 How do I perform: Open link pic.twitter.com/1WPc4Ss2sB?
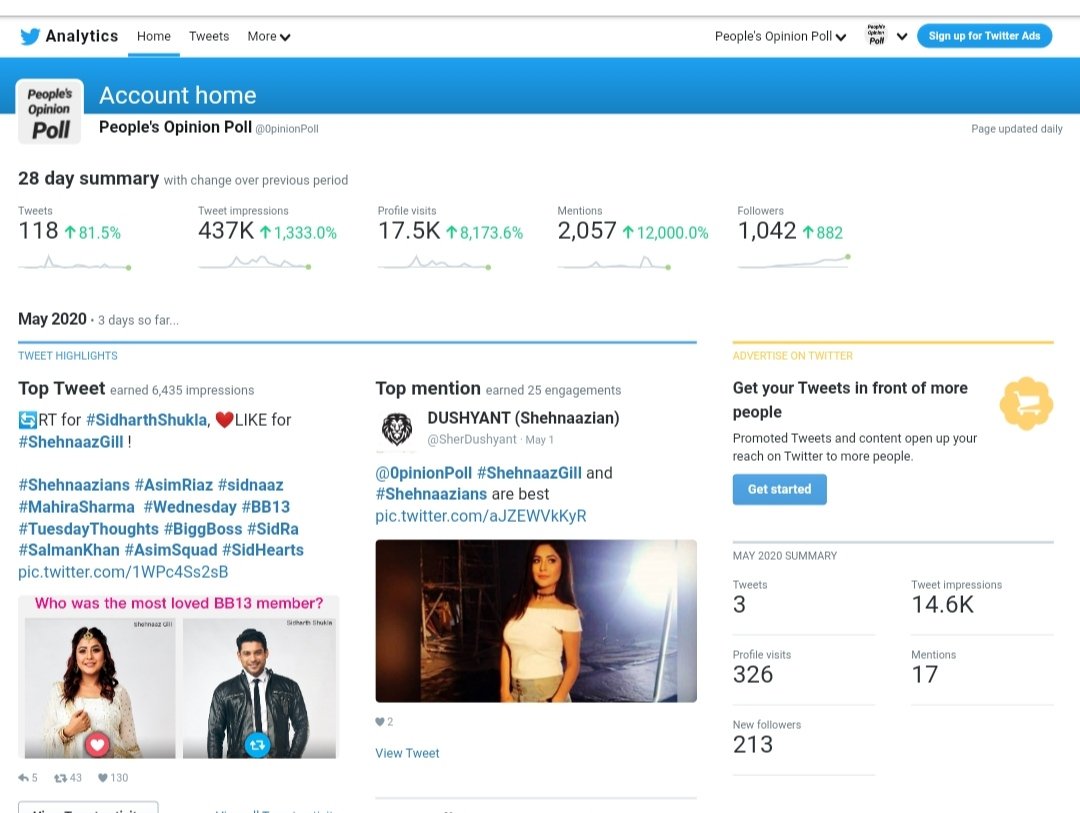click(123, 572)
